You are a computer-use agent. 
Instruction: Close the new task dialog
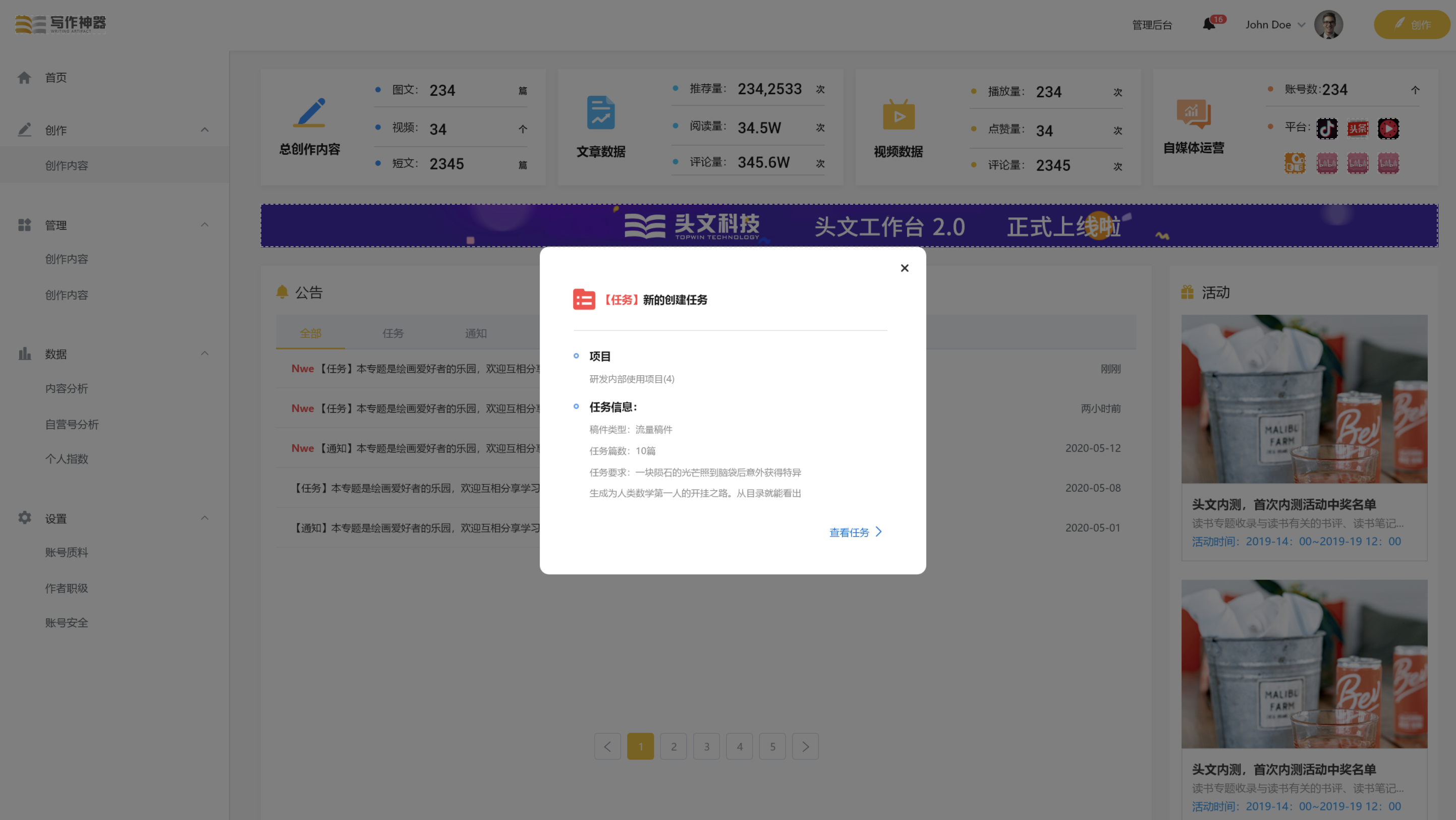tap(905, 268)
